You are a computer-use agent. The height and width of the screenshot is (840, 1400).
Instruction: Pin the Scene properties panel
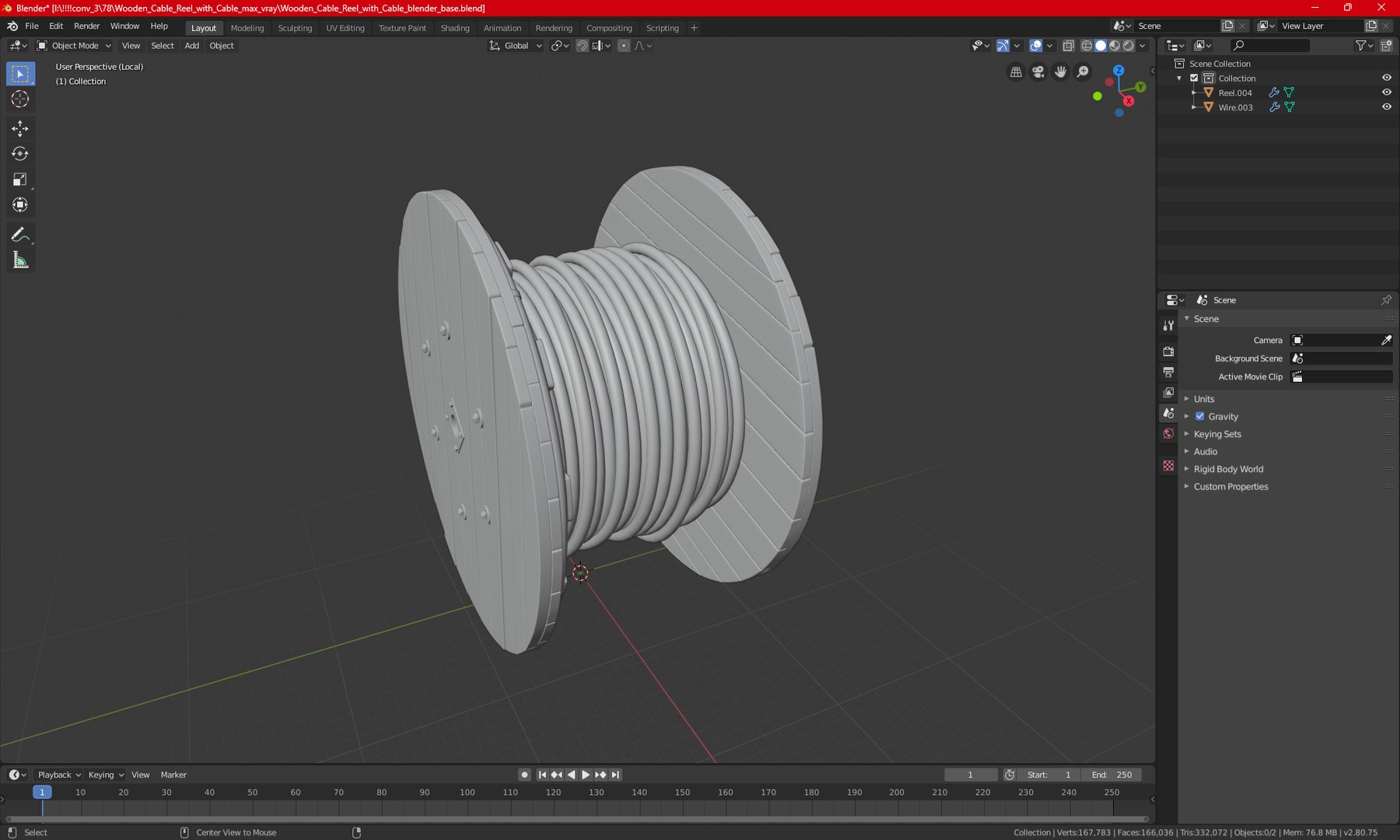[x=1386, y=300]
